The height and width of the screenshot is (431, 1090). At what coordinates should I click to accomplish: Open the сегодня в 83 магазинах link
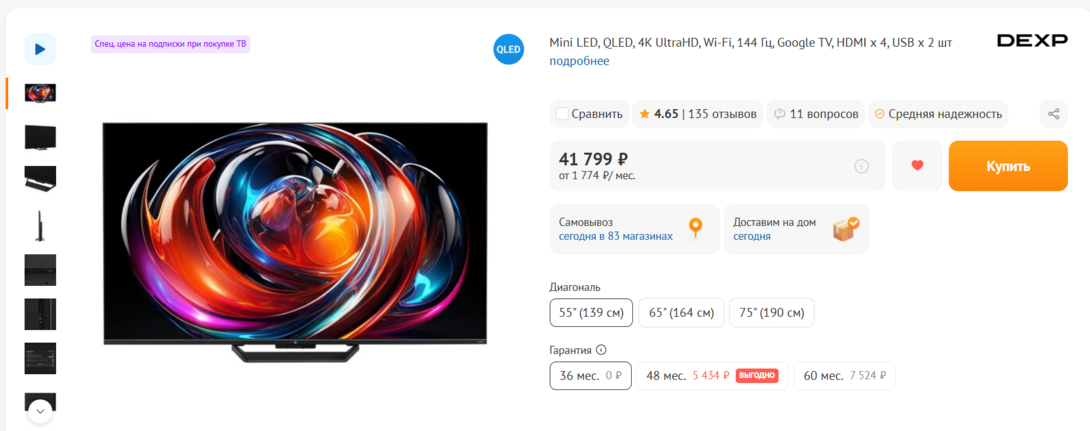point(616,236)
